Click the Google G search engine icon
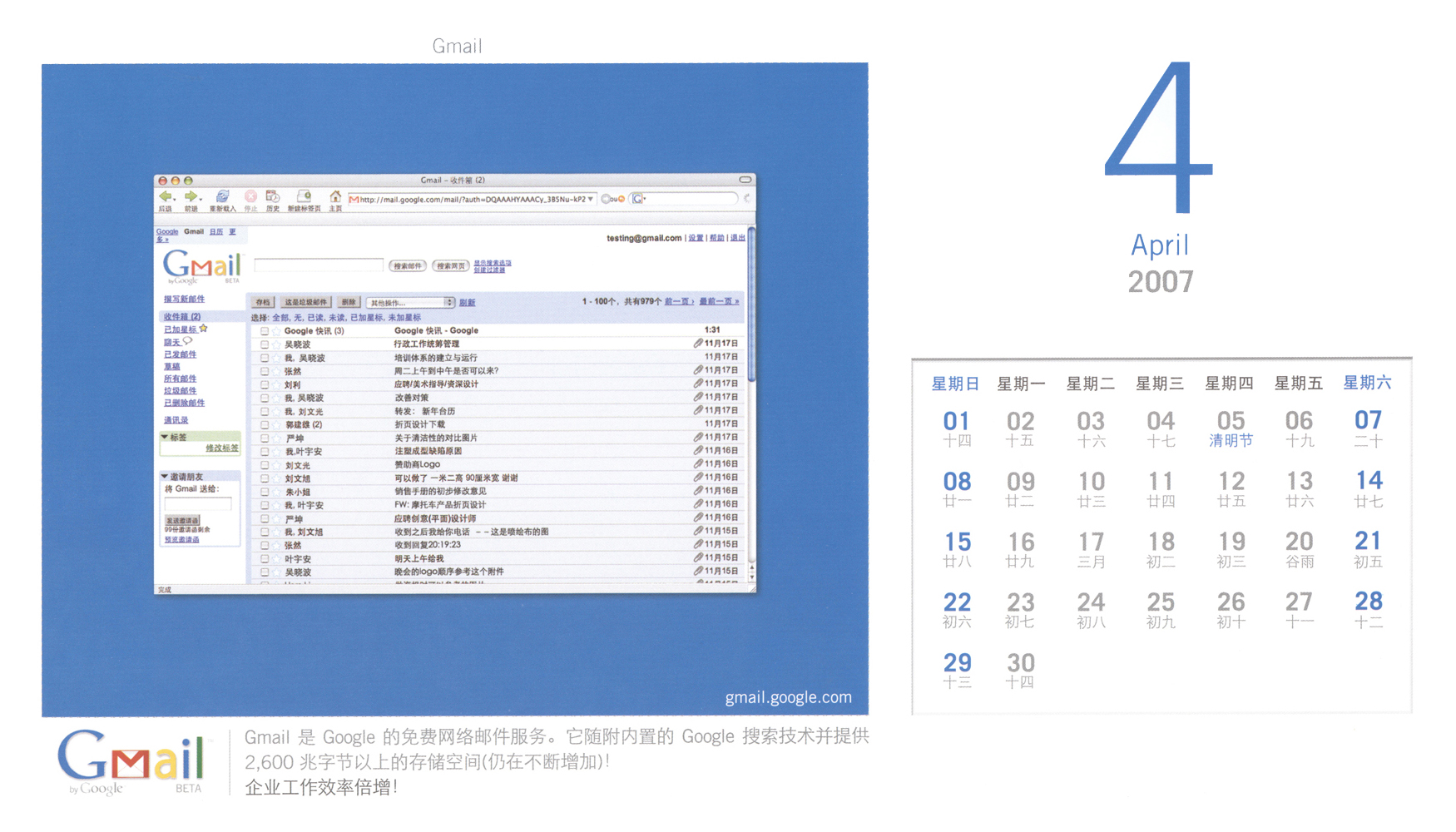The image size is (1456, 832). tap(637, 199)
